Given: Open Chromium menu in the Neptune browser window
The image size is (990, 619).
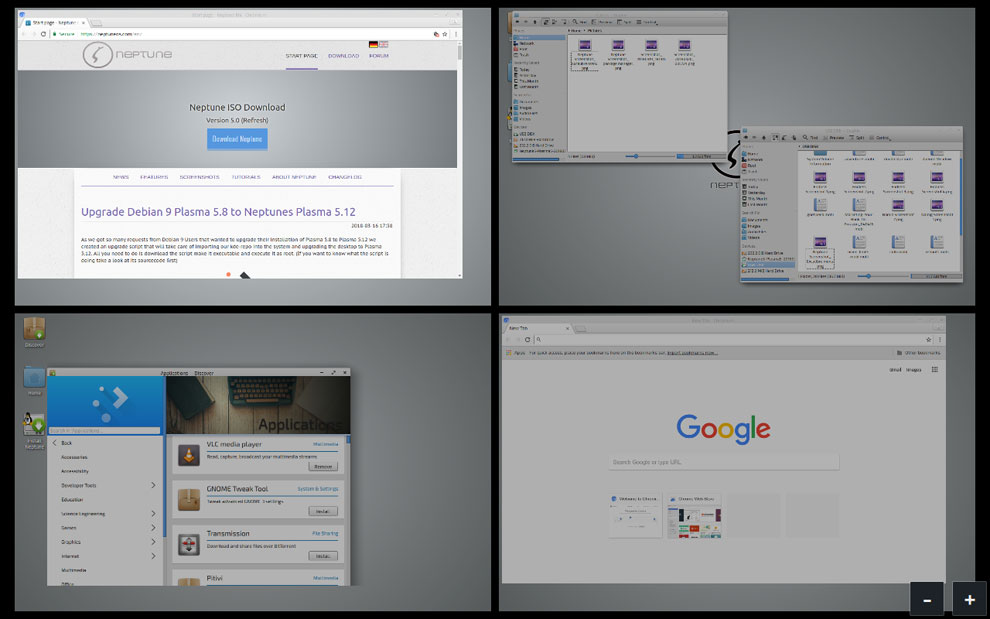Looking at the screenshot, I should point(456,34).
